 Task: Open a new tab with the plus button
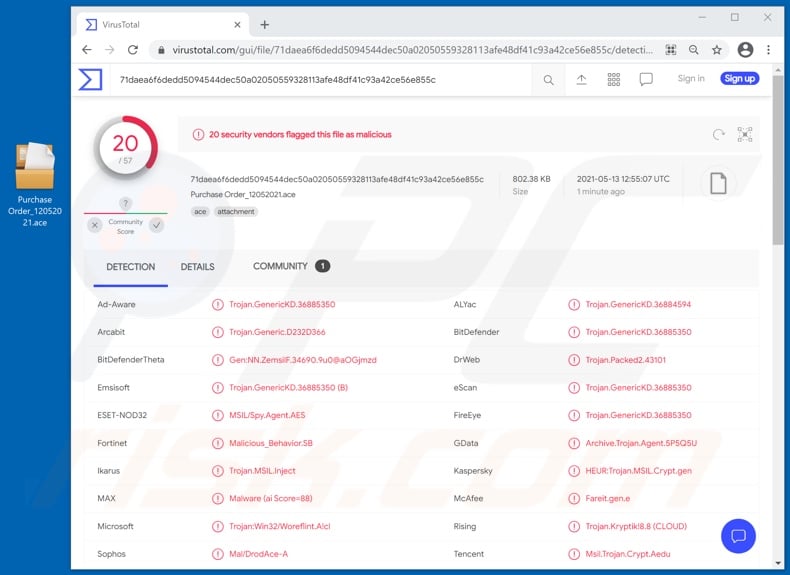(x=265, y=25)
